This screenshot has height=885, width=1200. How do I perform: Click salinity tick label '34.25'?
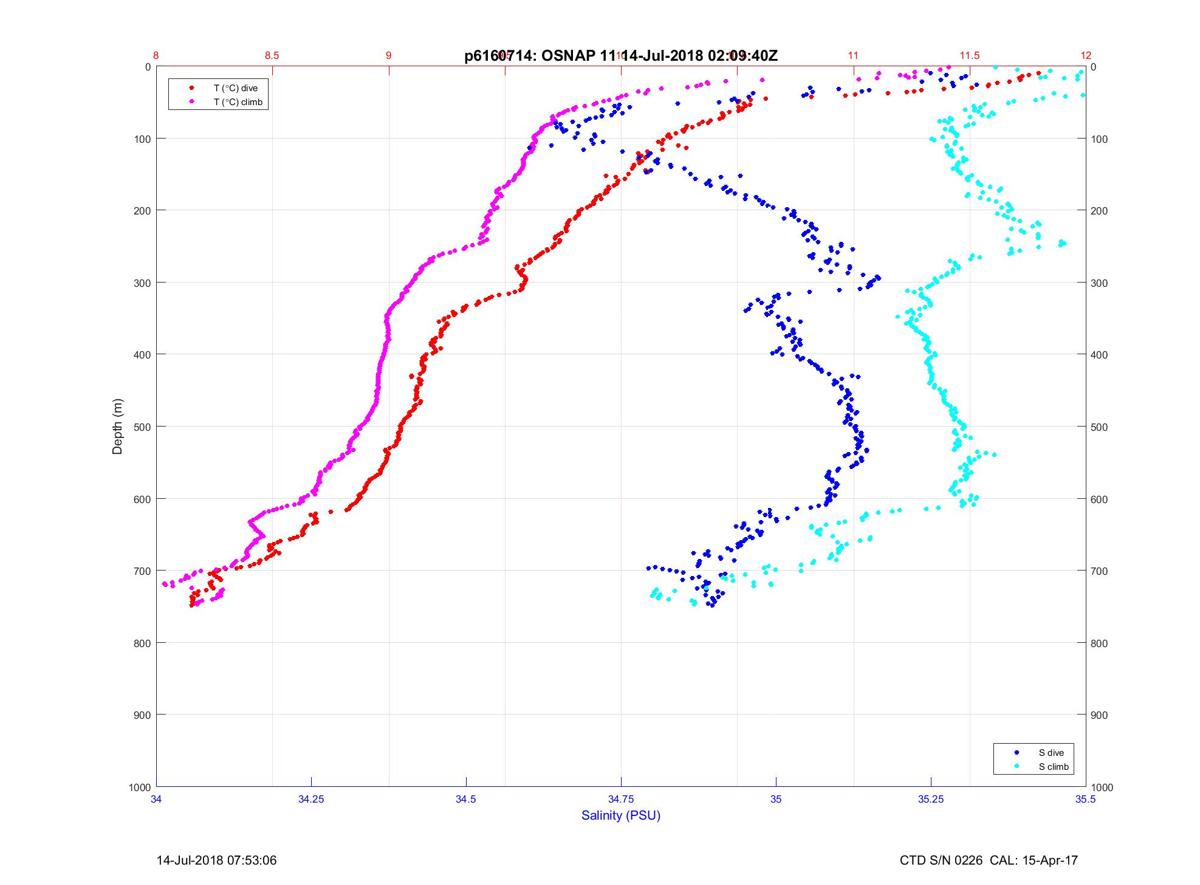click(311, 799)
